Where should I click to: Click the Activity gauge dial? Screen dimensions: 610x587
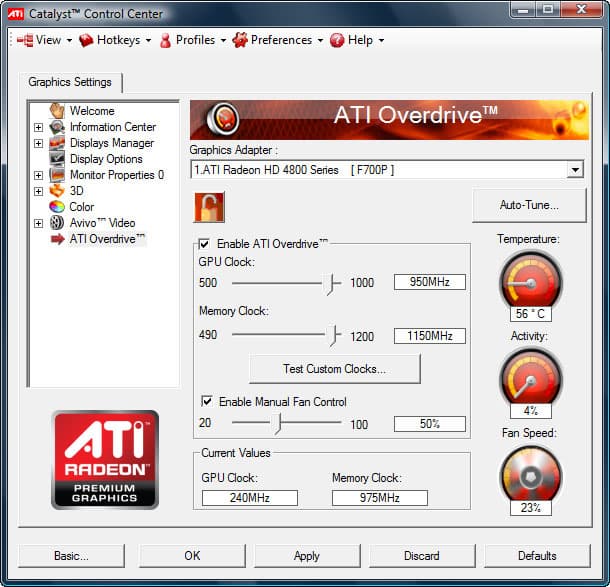coord(530,377)
